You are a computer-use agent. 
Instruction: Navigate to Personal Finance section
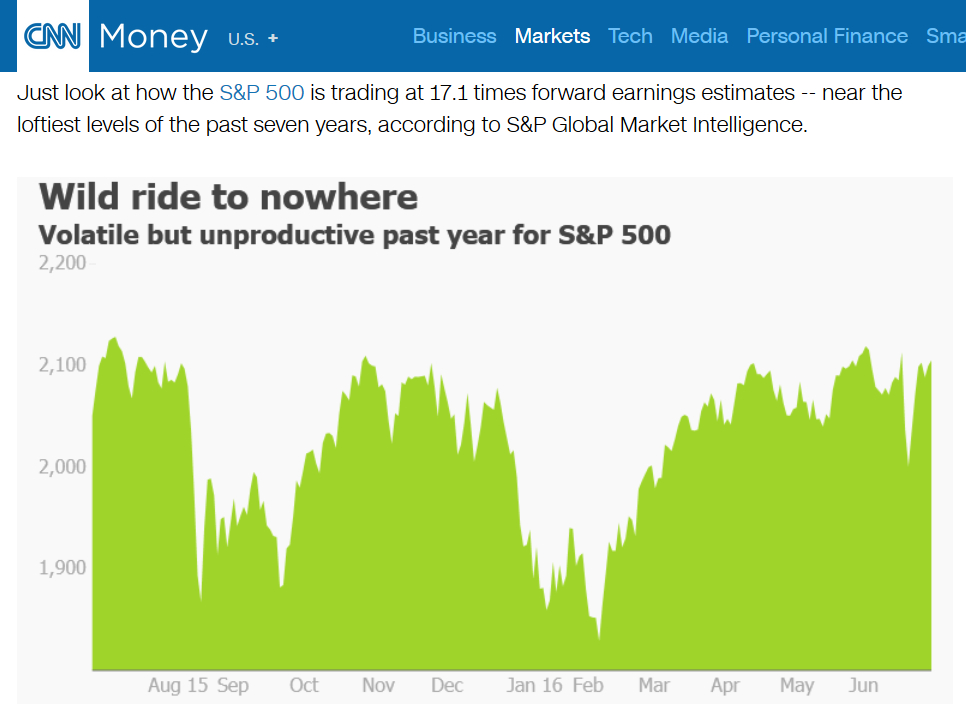[x=827, y=36]
